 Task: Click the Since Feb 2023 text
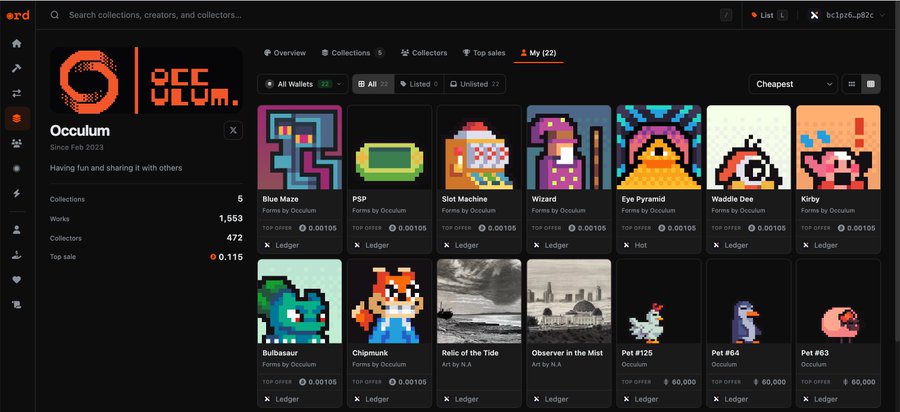click(77, 147)
